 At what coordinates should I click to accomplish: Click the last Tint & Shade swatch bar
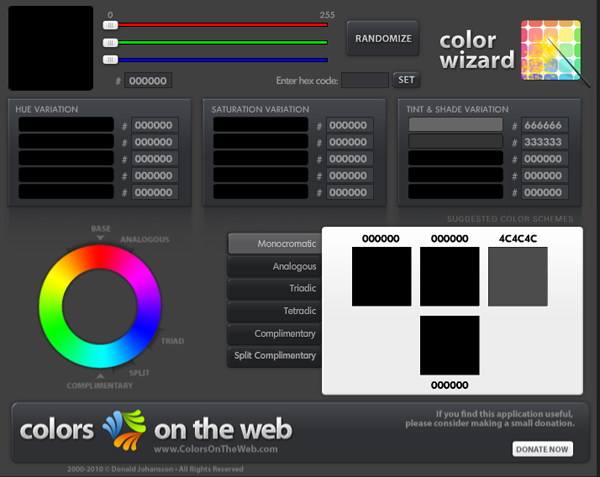pyautogui.click(x=455, y=192)
